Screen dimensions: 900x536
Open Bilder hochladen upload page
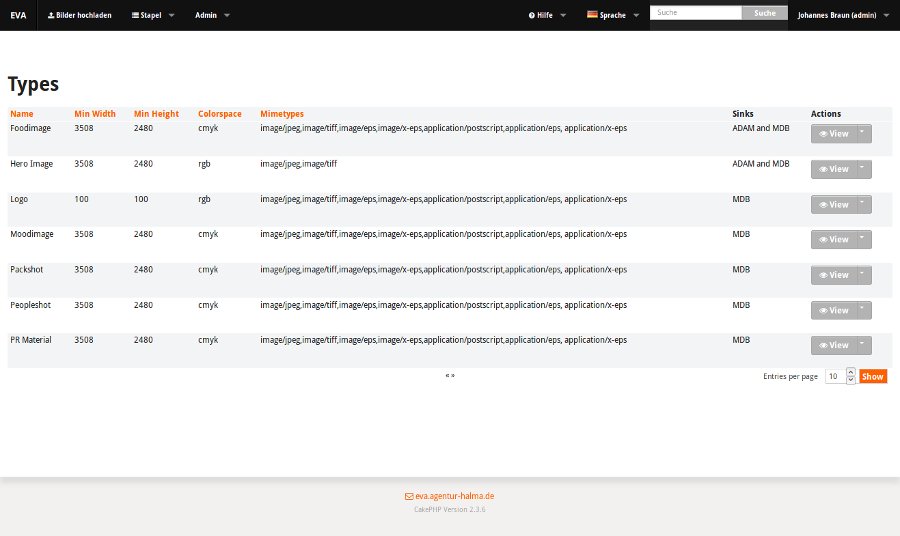click(79, 15)
